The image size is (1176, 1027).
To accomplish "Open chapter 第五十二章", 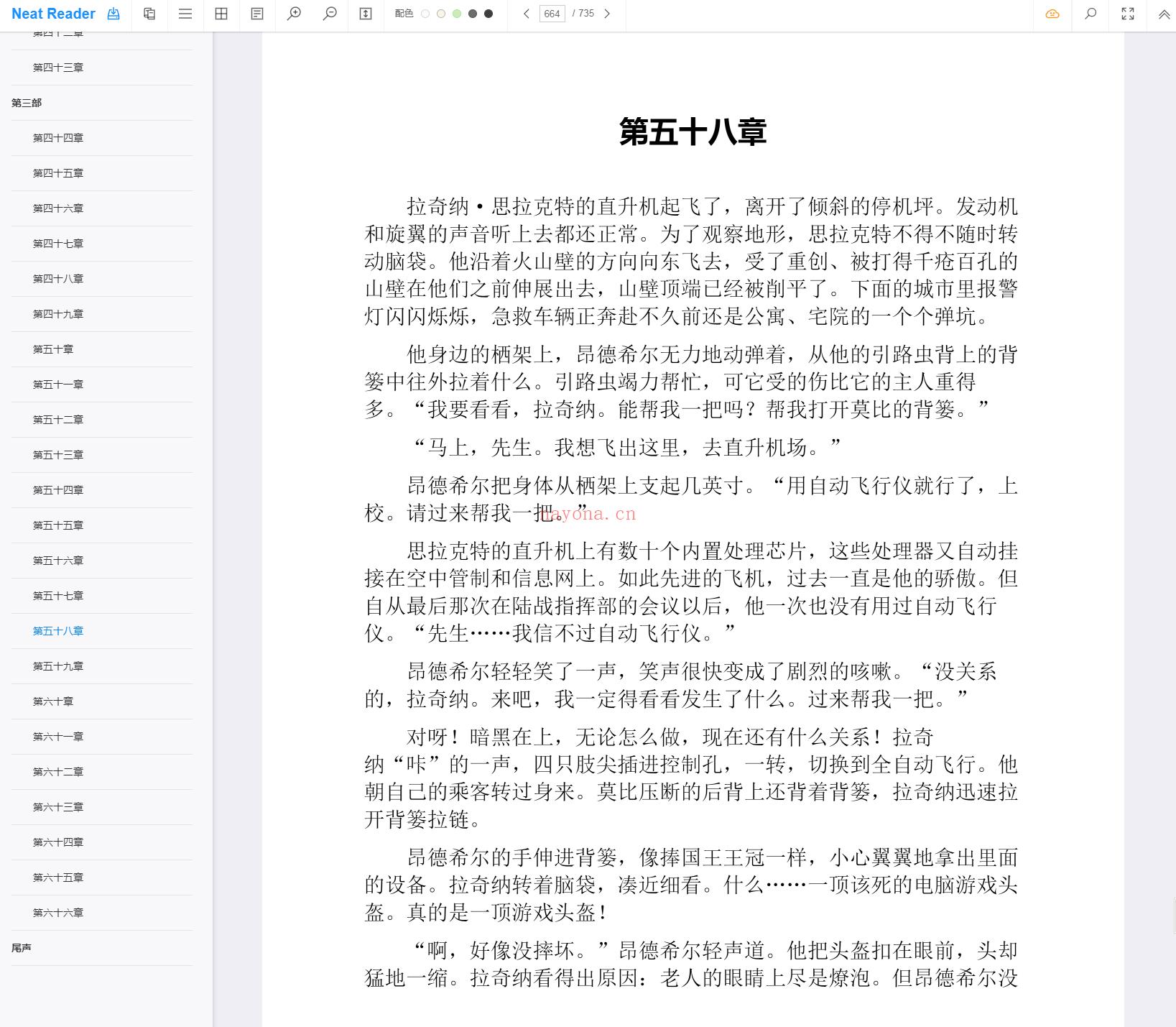I will (58, 420).
